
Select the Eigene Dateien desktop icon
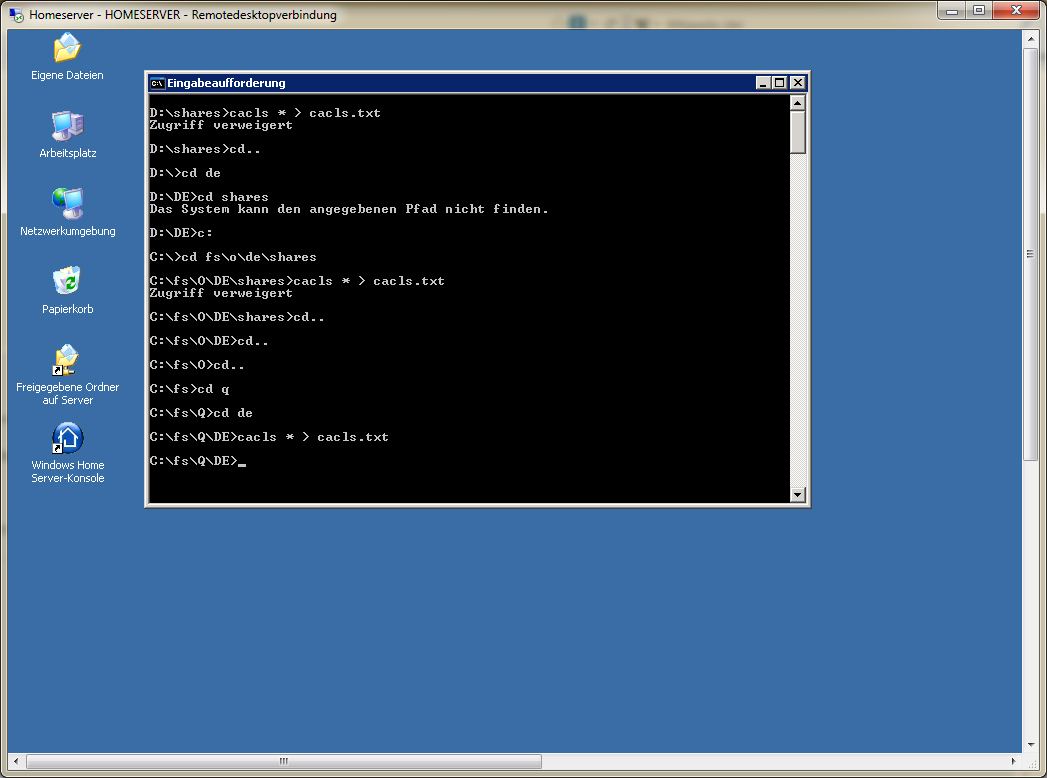[x=67, y=48]
